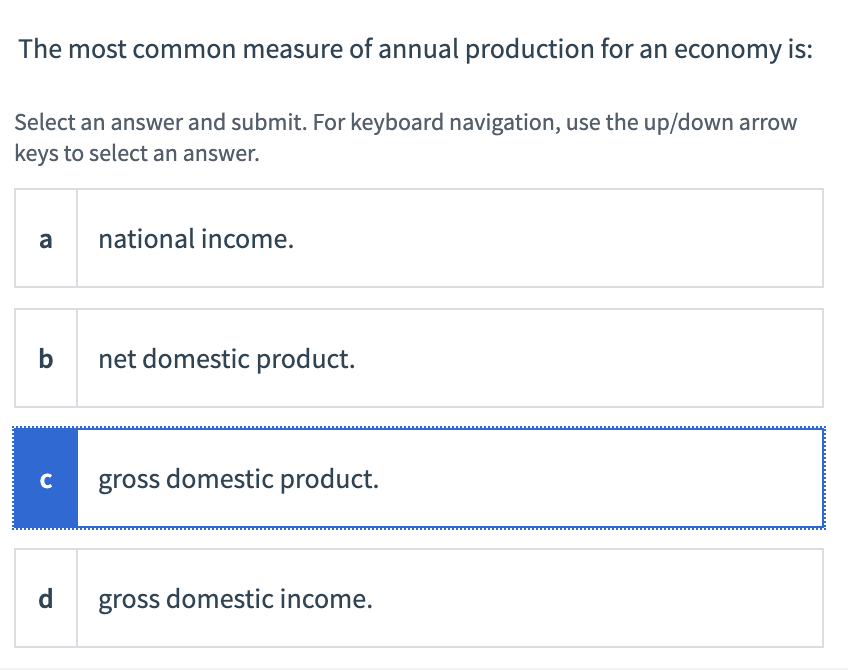The height and width of the screenshot is (670, 848).
Task: Click the question title text
Action: tap(413, 48)
